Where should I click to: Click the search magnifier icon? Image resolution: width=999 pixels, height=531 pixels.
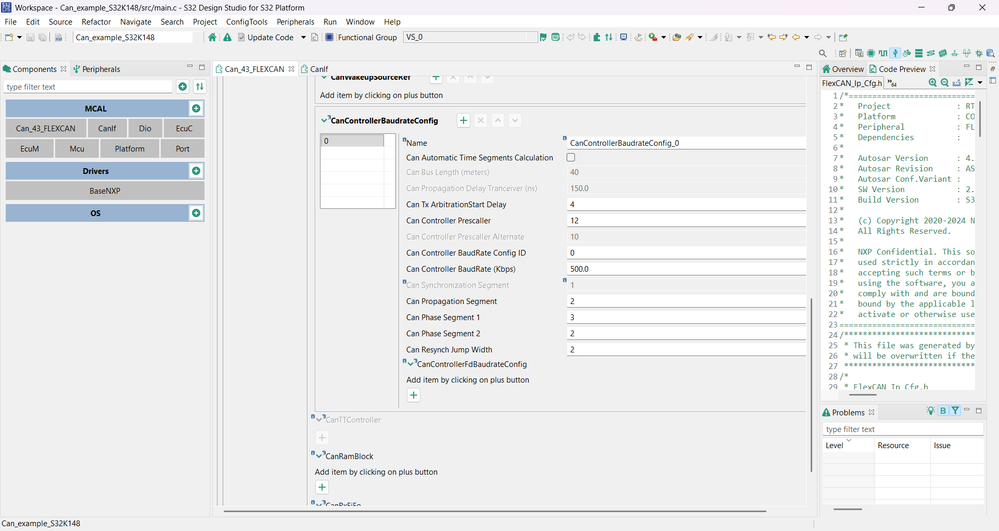823,54
